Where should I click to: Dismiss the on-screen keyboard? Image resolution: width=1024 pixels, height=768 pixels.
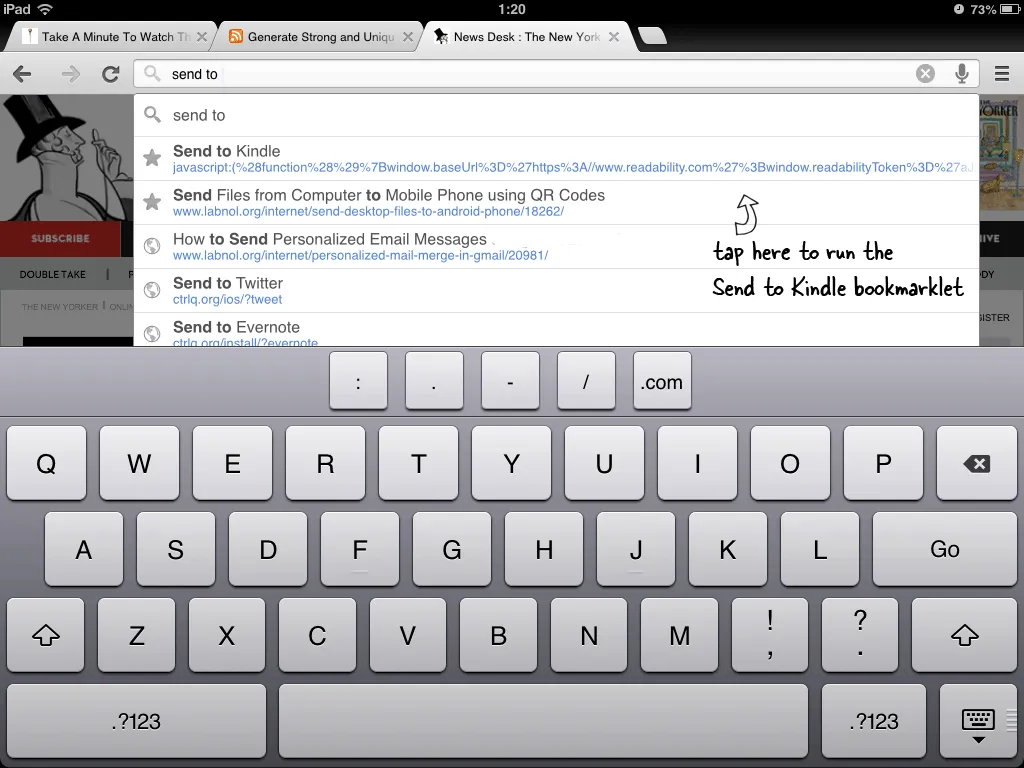click(977, 721)
